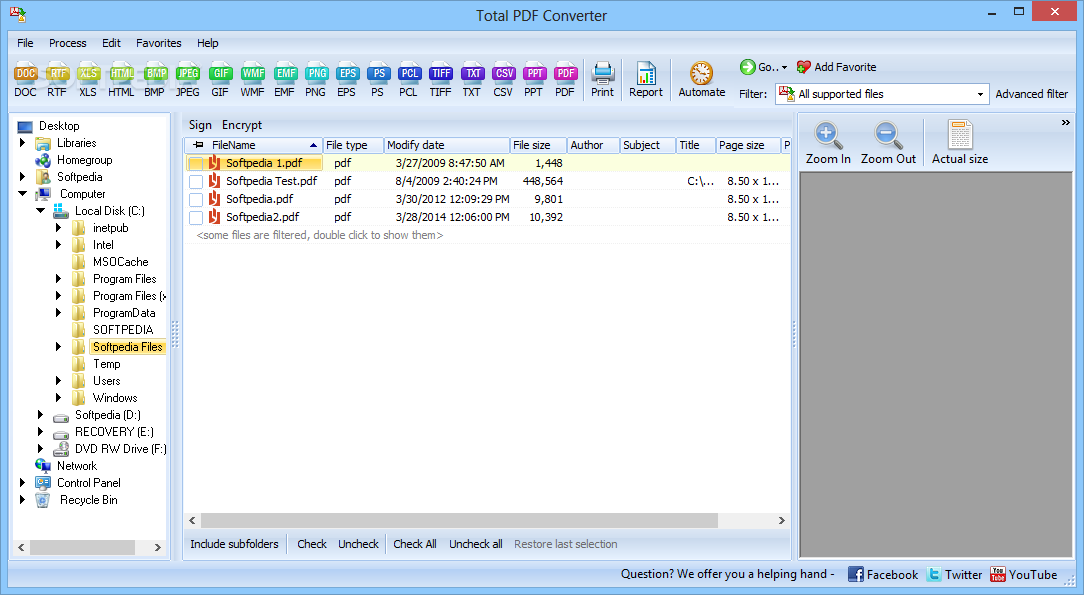Select the Softpedia Files folder

[128, 347]
